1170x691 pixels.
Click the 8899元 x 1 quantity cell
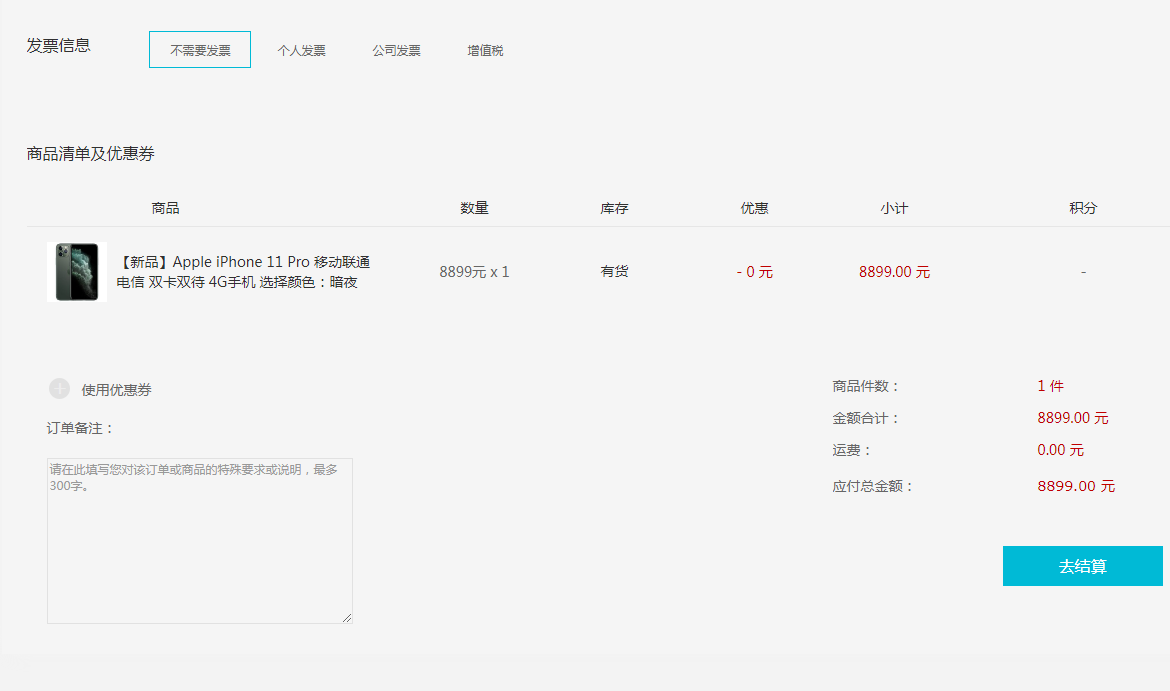pos(475,272)
